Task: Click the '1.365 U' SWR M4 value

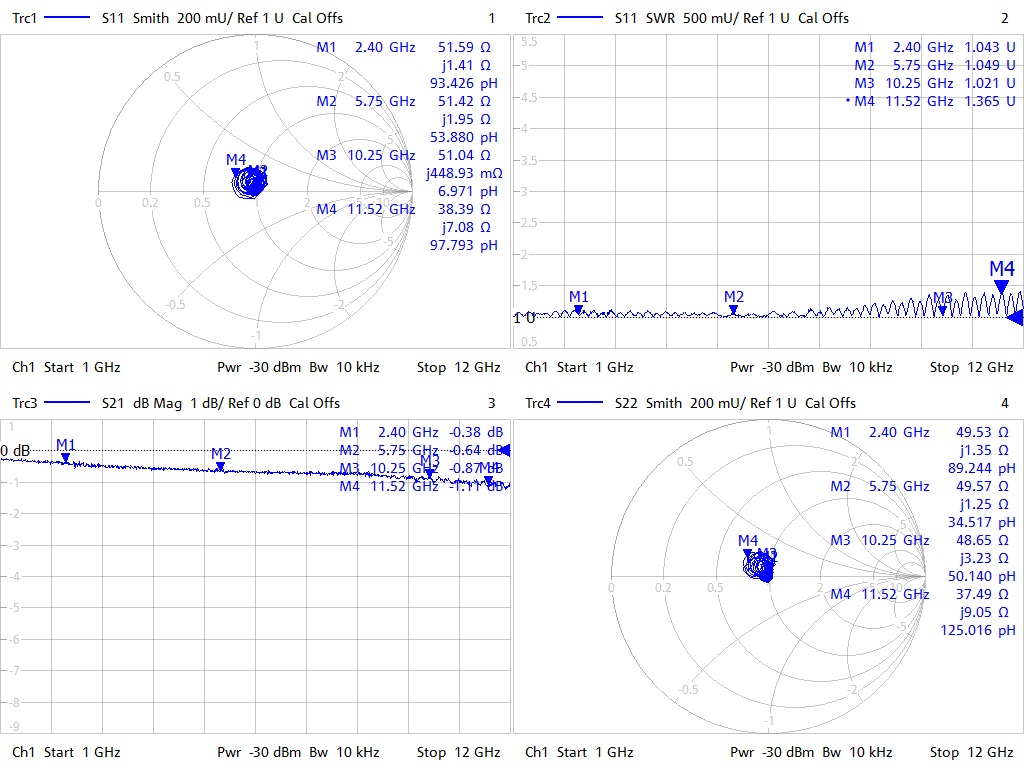Action: click(990, 101)
